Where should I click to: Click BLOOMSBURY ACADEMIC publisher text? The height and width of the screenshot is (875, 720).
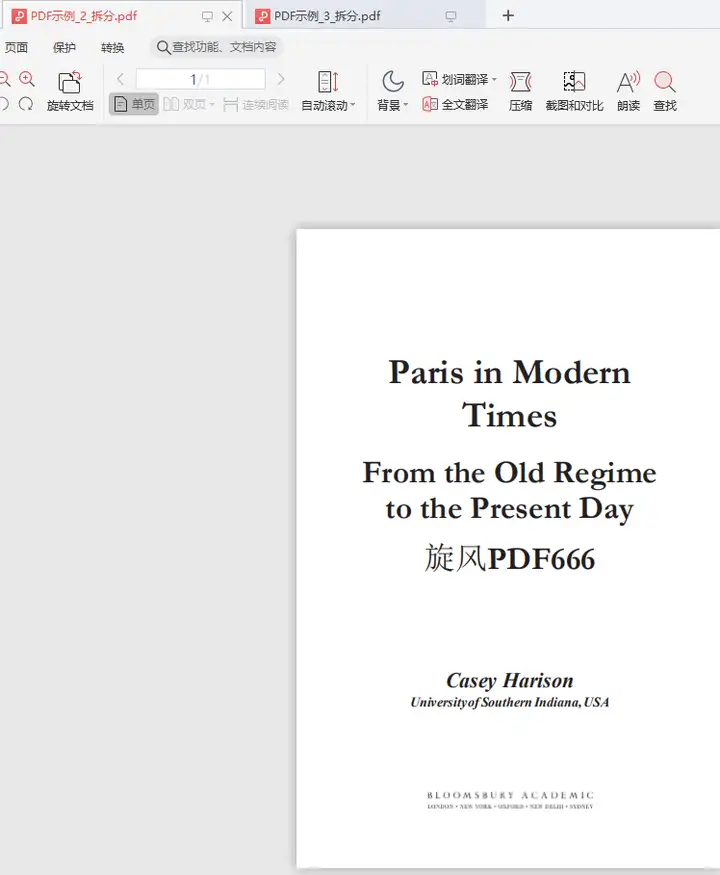[x=510, y=795]
